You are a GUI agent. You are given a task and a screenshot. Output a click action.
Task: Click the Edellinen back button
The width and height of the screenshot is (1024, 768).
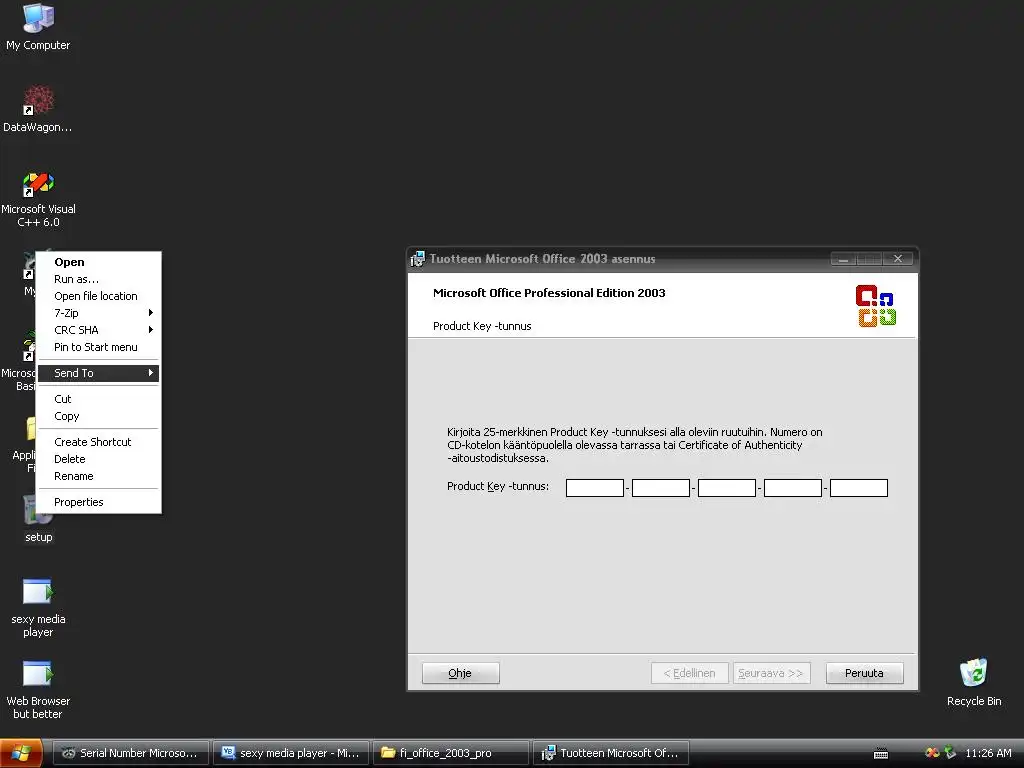coord(690,673)
